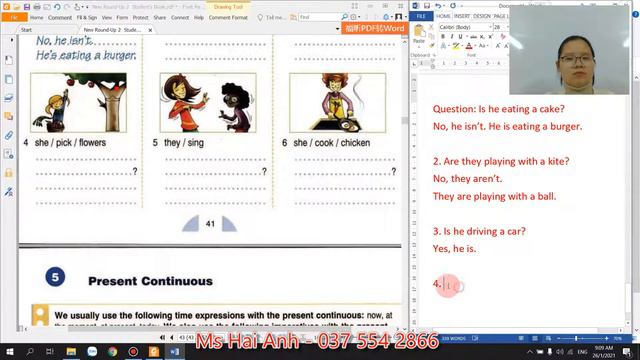Open the Comments panel in PDF sidebar
Viewport: 640px width, 360px height.
point(9,116)
